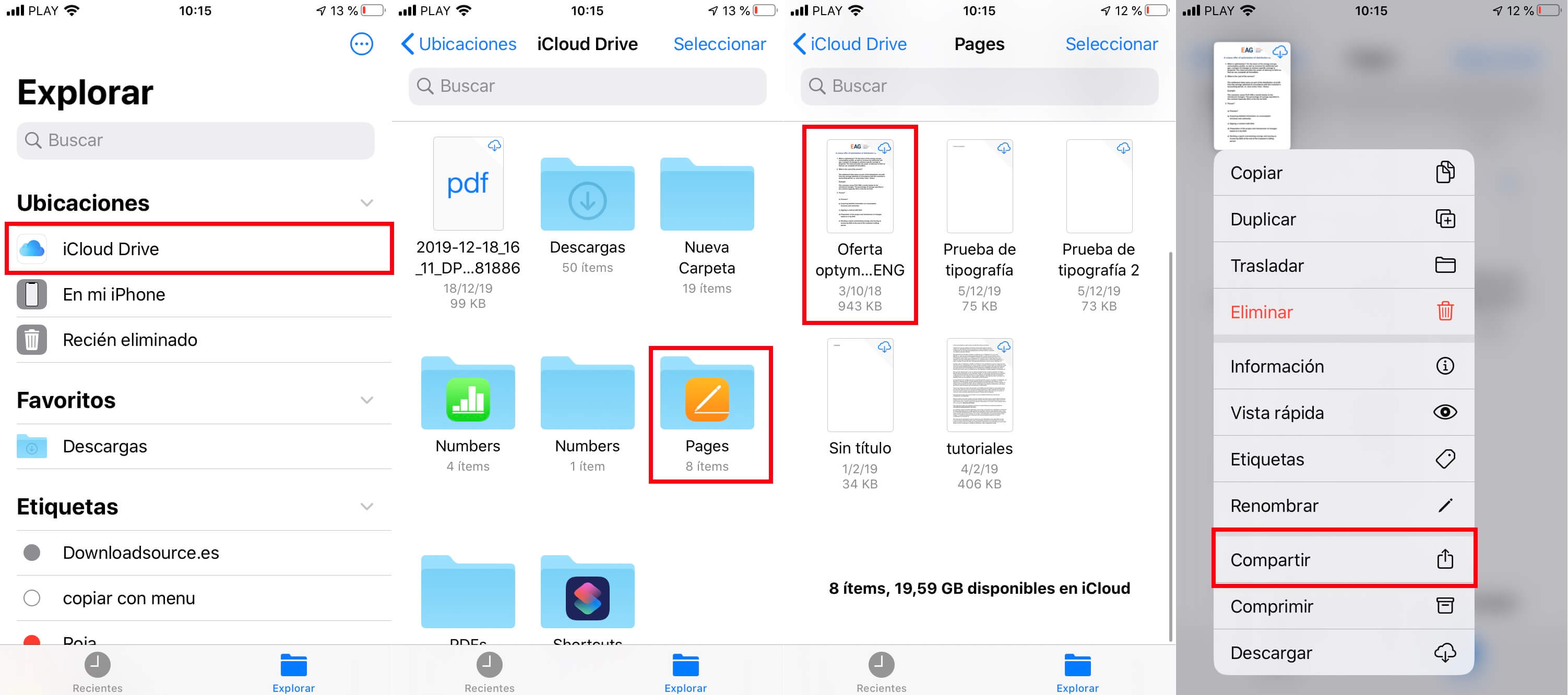This screenshot has width=1568, height=695.
Task: Open the 2019-12-18 pdf file
Action: [x=468, y=223]
